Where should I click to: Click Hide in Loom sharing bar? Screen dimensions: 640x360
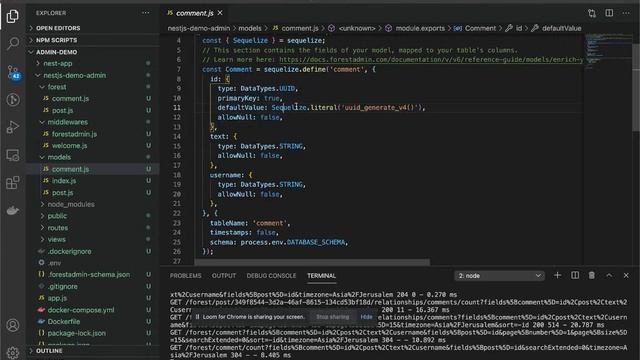366,317
